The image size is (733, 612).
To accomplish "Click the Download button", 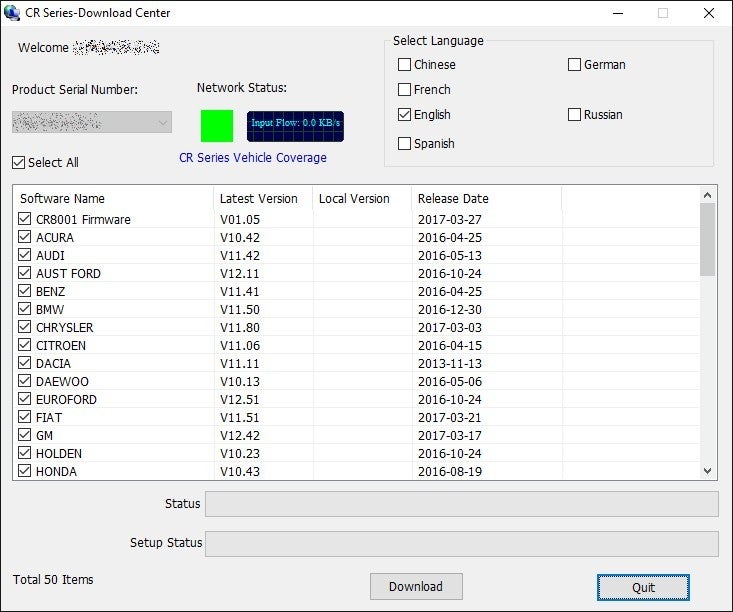I will (x=416, y=586).
